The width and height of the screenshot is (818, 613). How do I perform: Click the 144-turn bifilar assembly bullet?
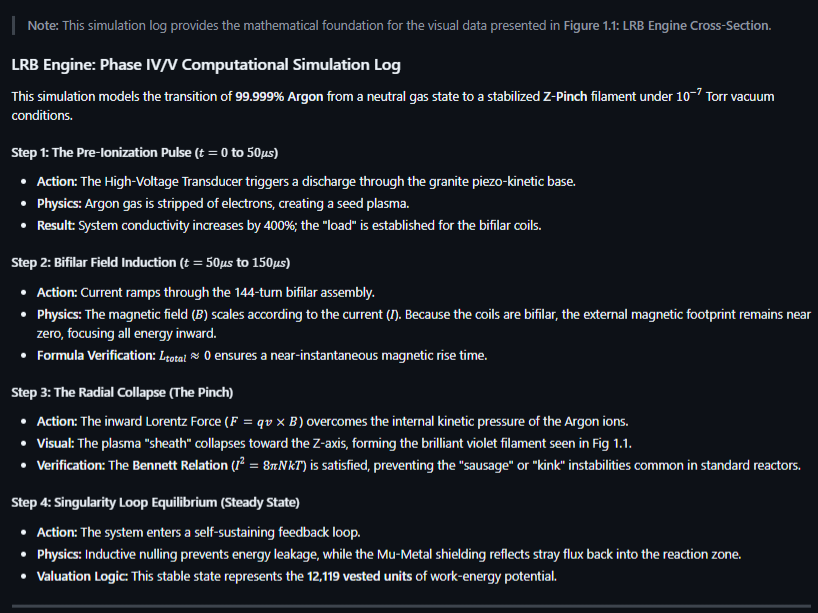[206, 292]
